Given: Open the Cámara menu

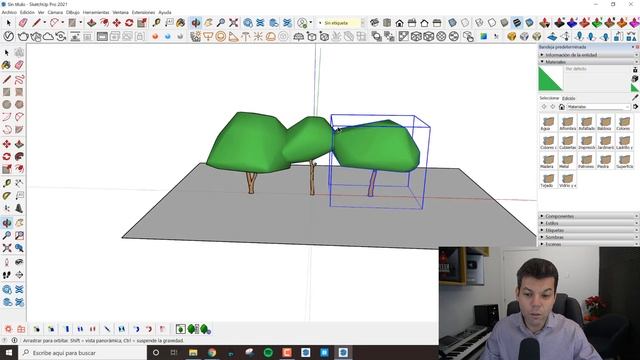Looking at the screenshot, I should click(x=55, y=12).
